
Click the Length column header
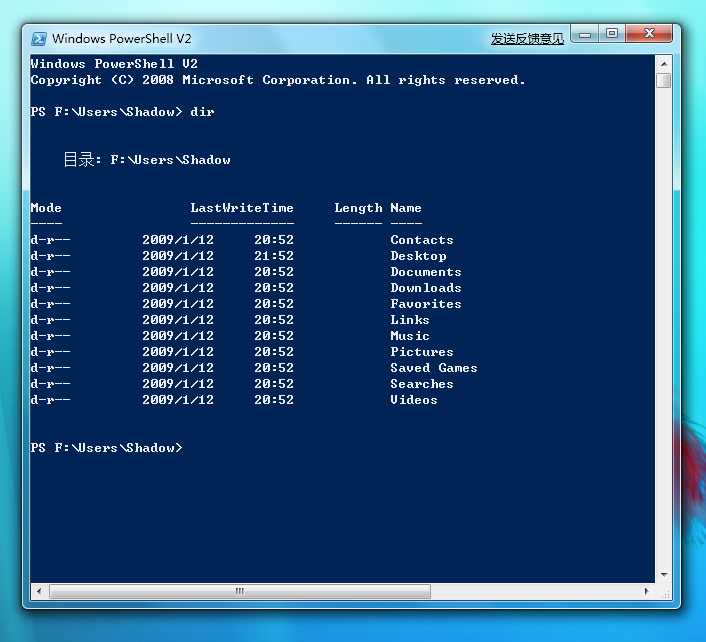click(x=358, y=208)
